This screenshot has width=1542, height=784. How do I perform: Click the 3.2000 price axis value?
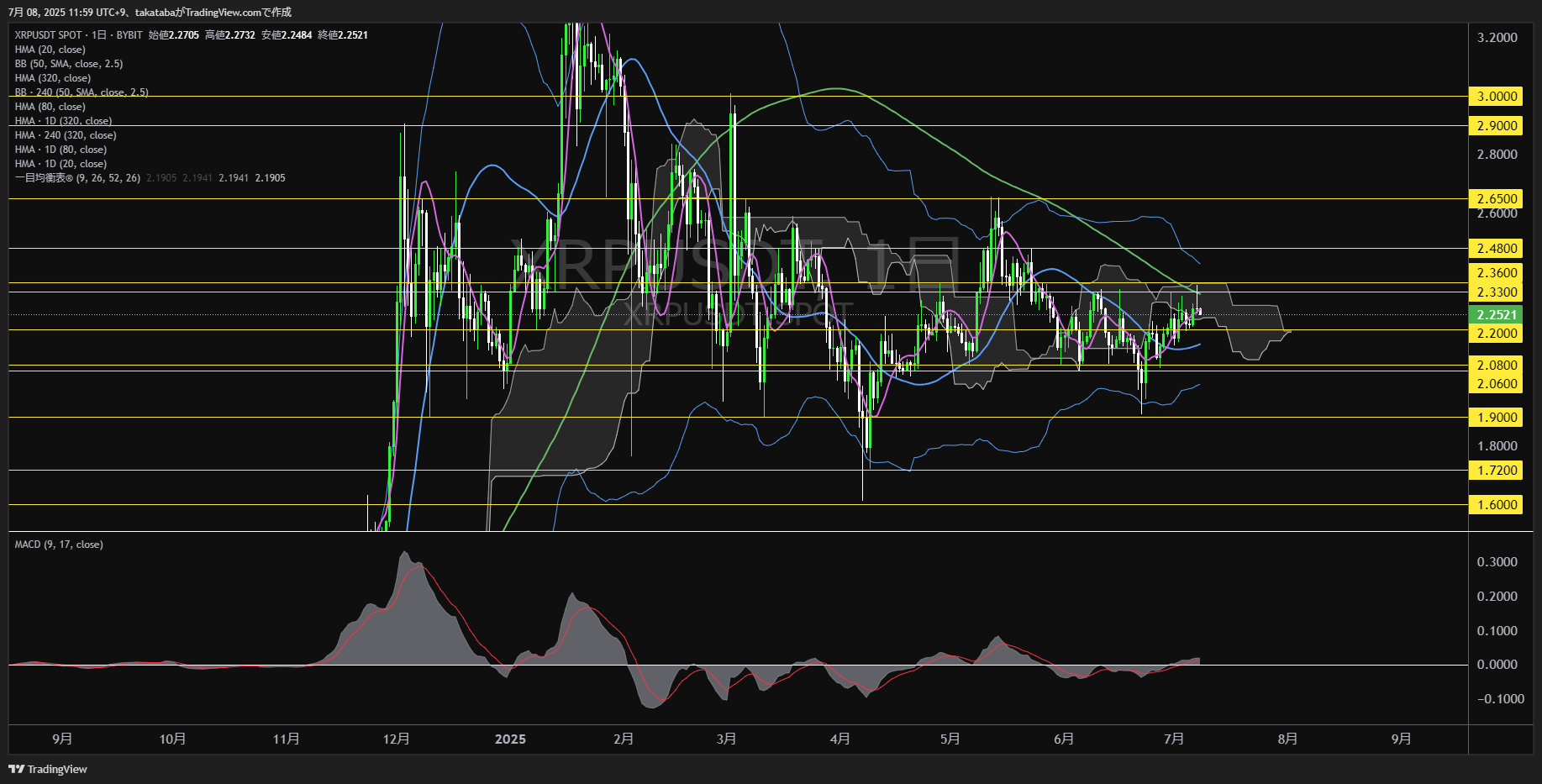click(1497, 38)
